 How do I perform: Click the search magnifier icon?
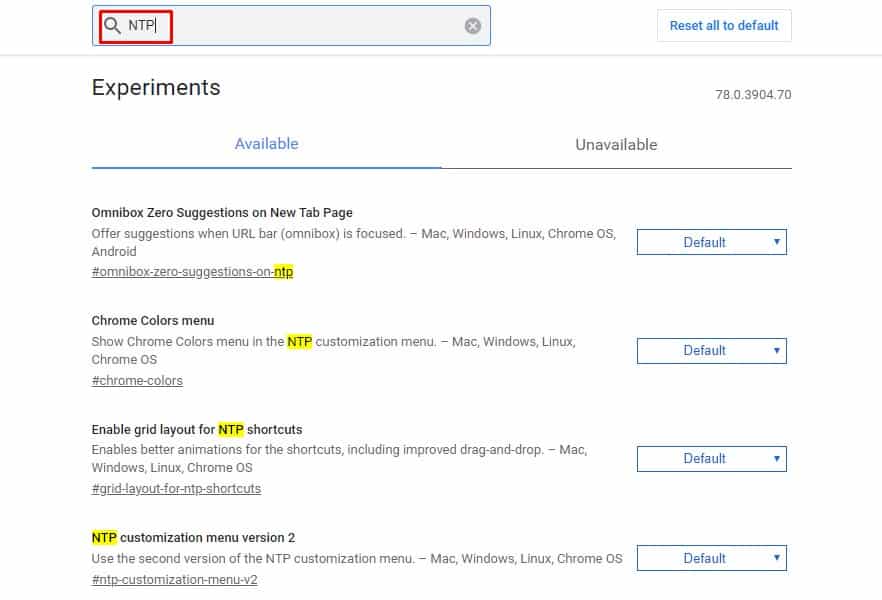click(112, 25)
